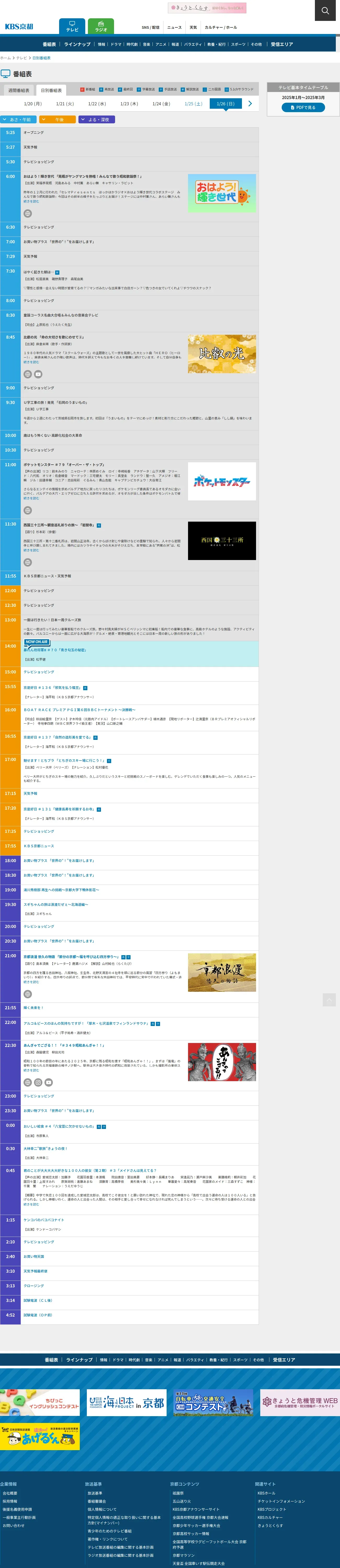
Task: Expand 続きを読む for おはよう!輝き世代
Action: pyautogui.click(x=31, y=201)
